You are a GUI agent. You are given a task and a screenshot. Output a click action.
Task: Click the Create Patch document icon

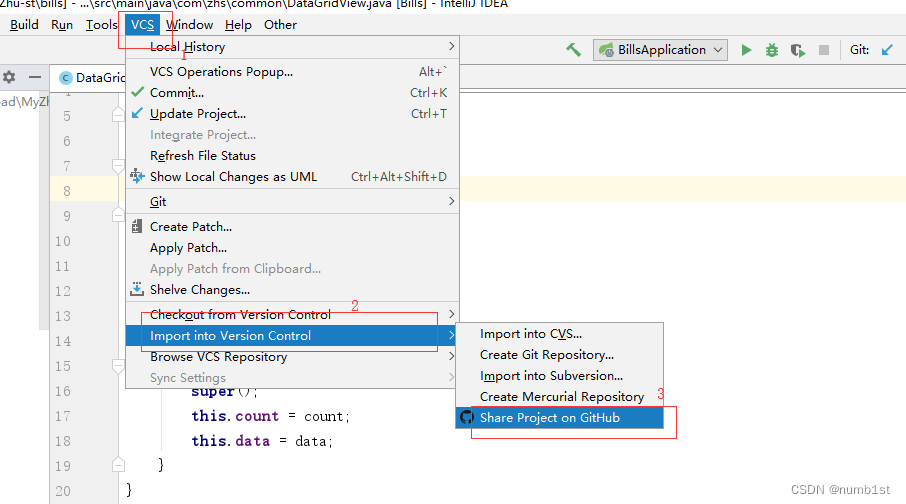click(x=136, y=227)
